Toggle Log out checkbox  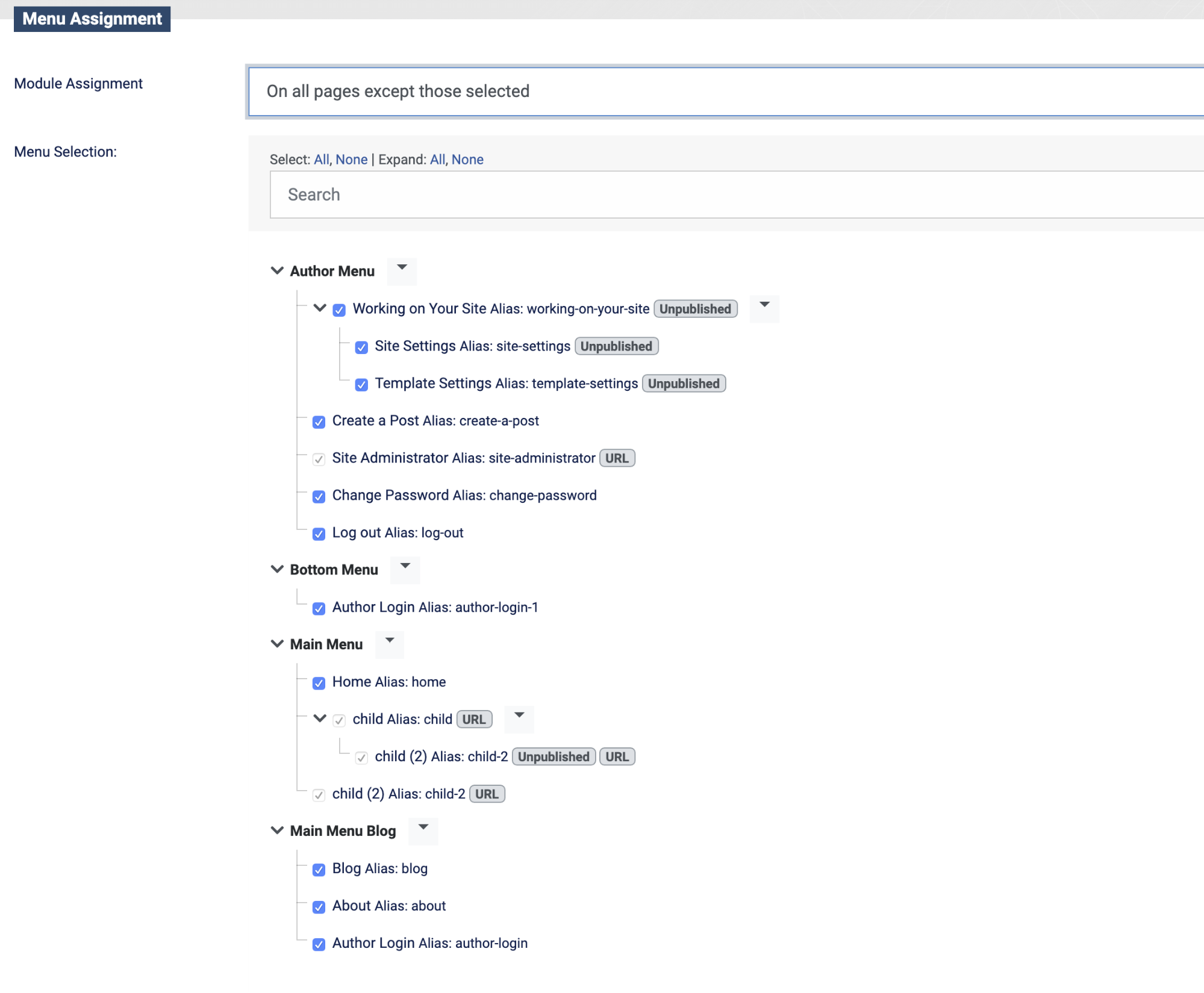click(319, 534)
